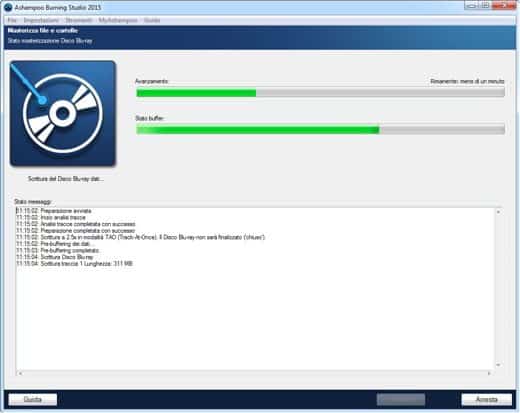The image size is (520, 413).
Task: Open the MyAshampoo menu
Action: pyautogui.click(x=118, y=20)
